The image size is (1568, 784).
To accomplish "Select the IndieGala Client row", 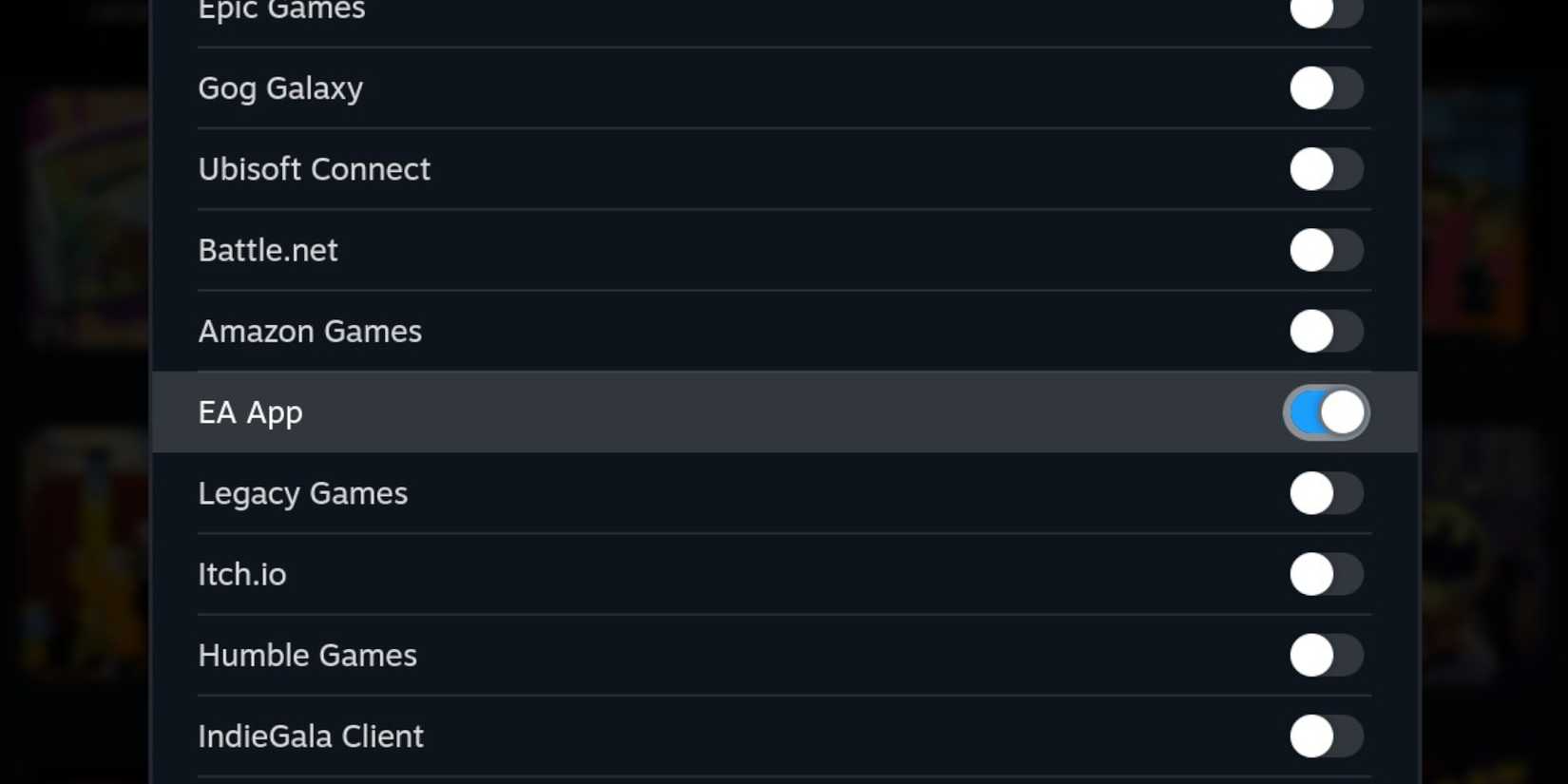I will tap(311, 736).
